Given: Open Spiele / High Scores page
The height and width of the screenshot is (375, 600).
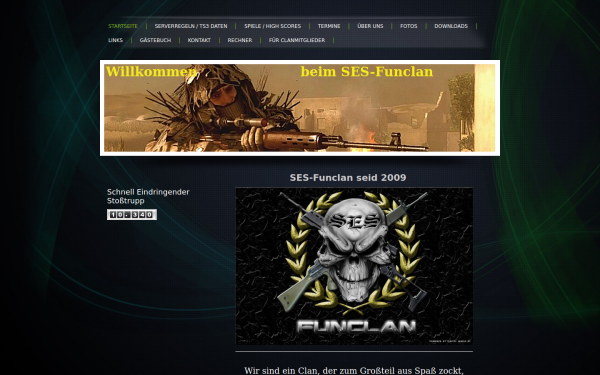Looking at the screenshot, I should point(272,26).
